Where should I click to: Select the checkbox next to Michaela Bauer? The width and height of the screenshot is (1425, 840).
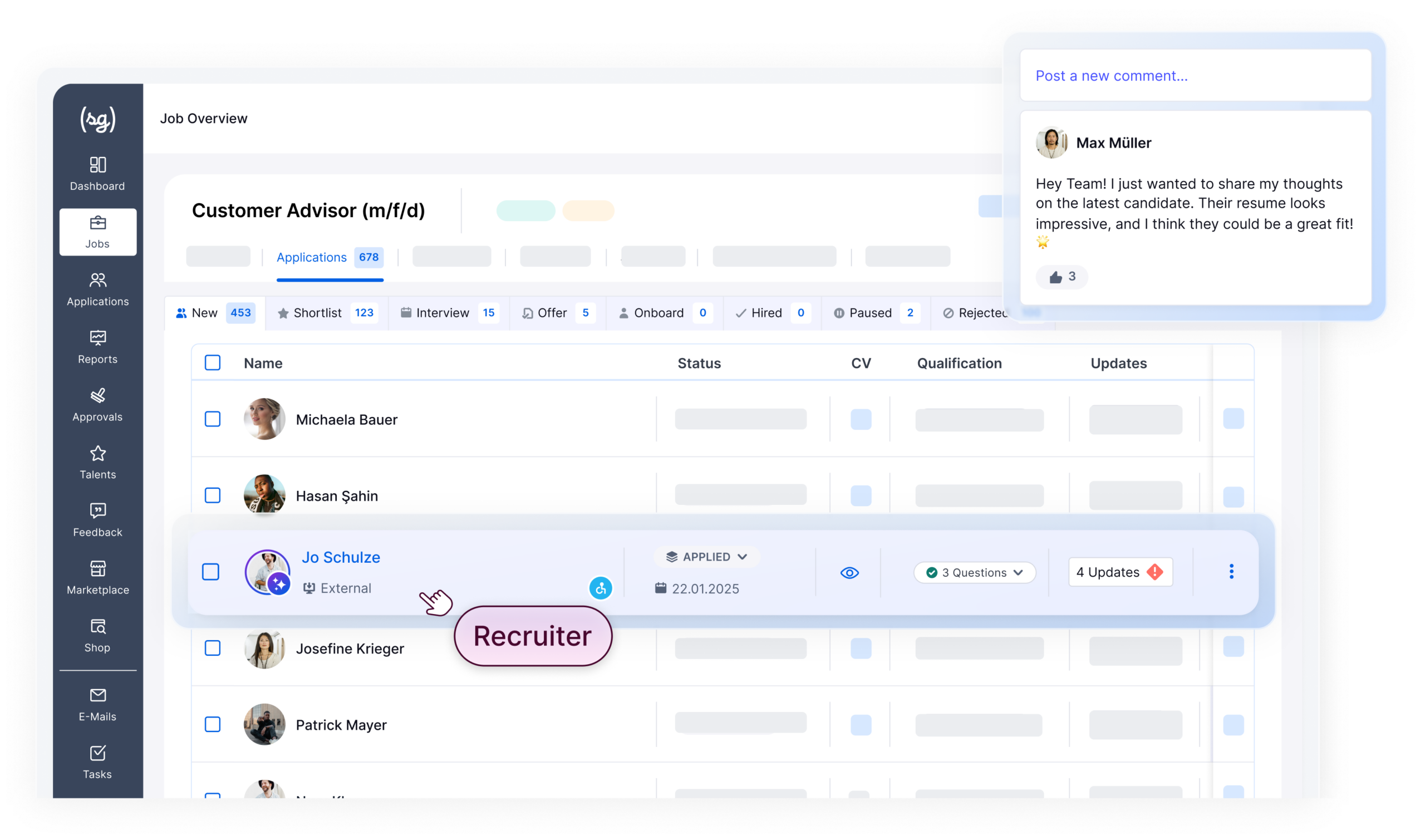(212, 419)
